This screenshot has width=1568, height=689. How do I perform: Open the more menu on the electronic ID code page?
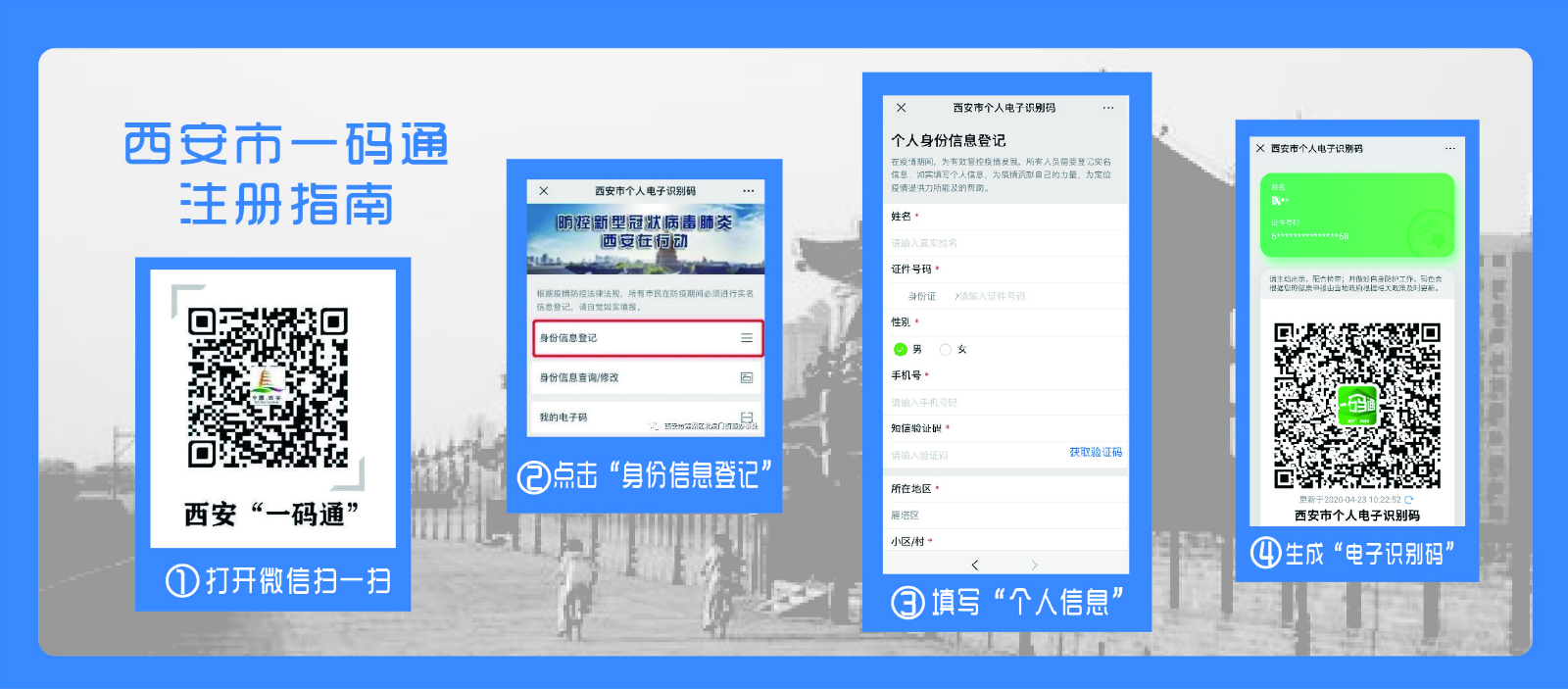[x=1450, y=149]
